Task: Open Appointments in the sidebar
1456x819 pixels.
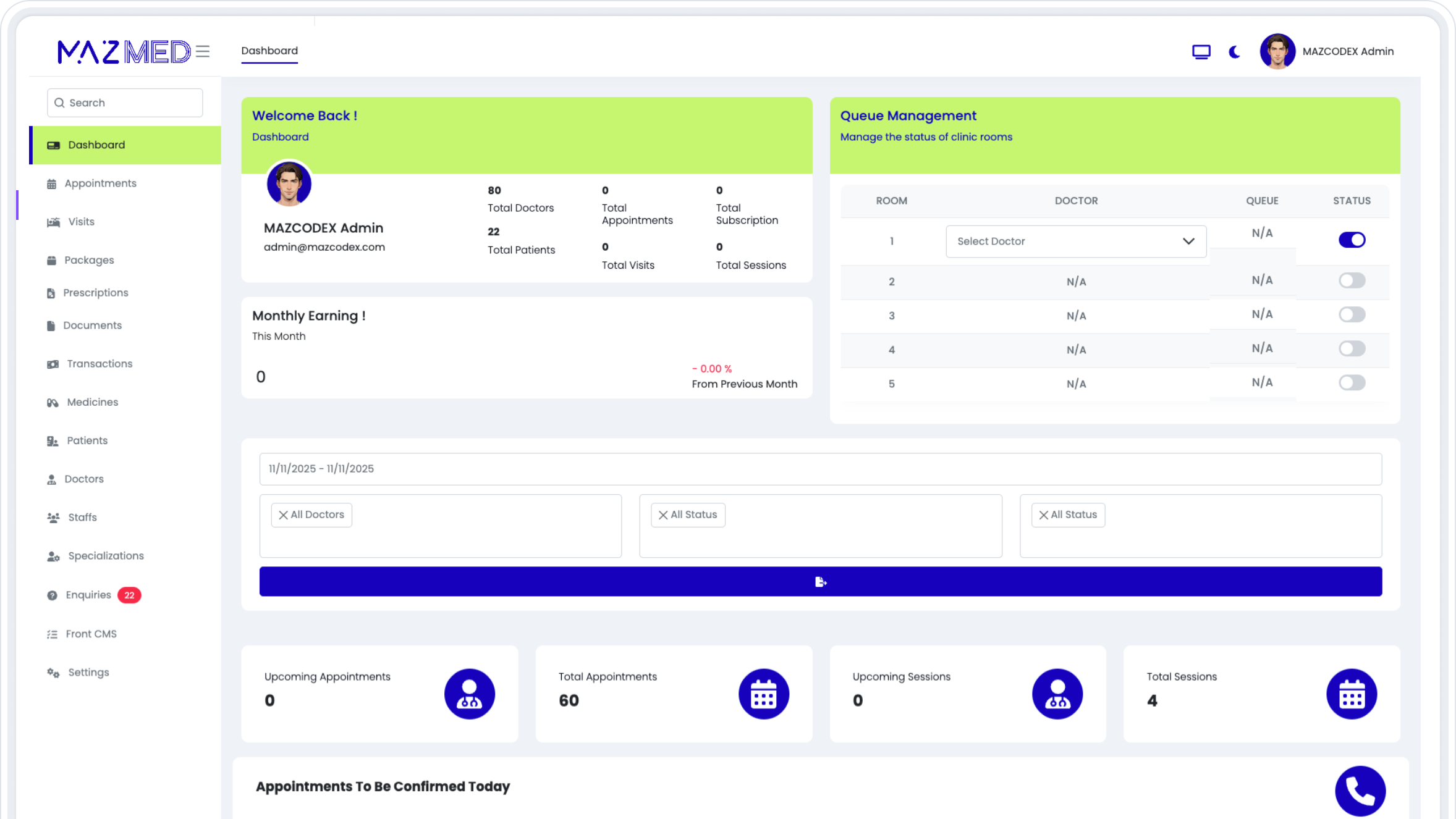Action: (100, 183)
